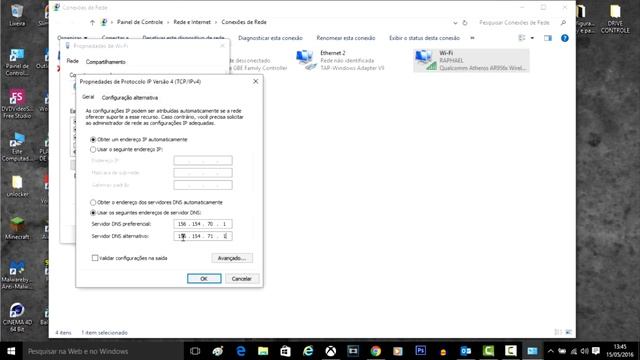640x360 pixels.
Task: Launch DVDVideoSoft Free Studio desktop icon
Action: (x=17, y=104)
